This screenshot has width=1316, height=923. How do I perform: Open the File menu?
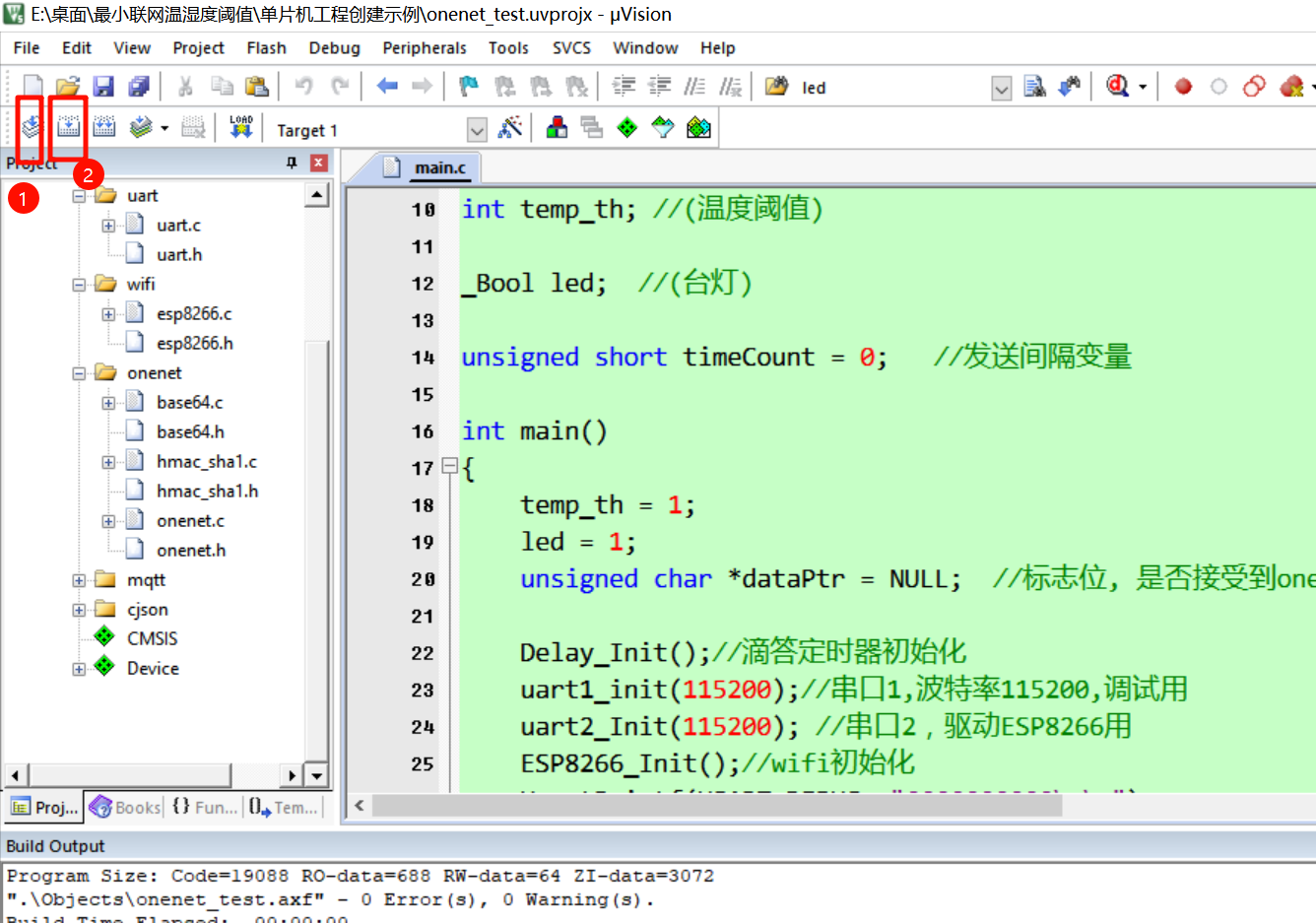pos(27,47)
